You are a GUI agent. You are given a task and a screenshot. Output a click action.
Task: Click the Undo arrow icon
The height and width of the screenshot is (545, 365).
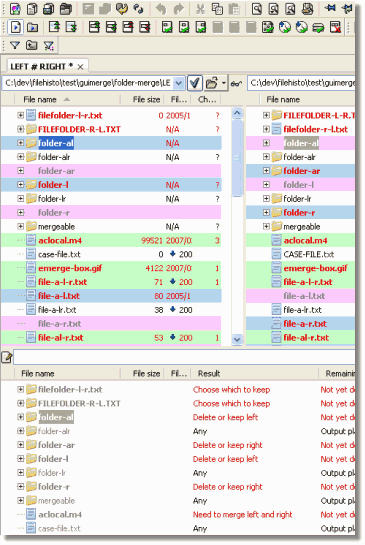(161, 9)
